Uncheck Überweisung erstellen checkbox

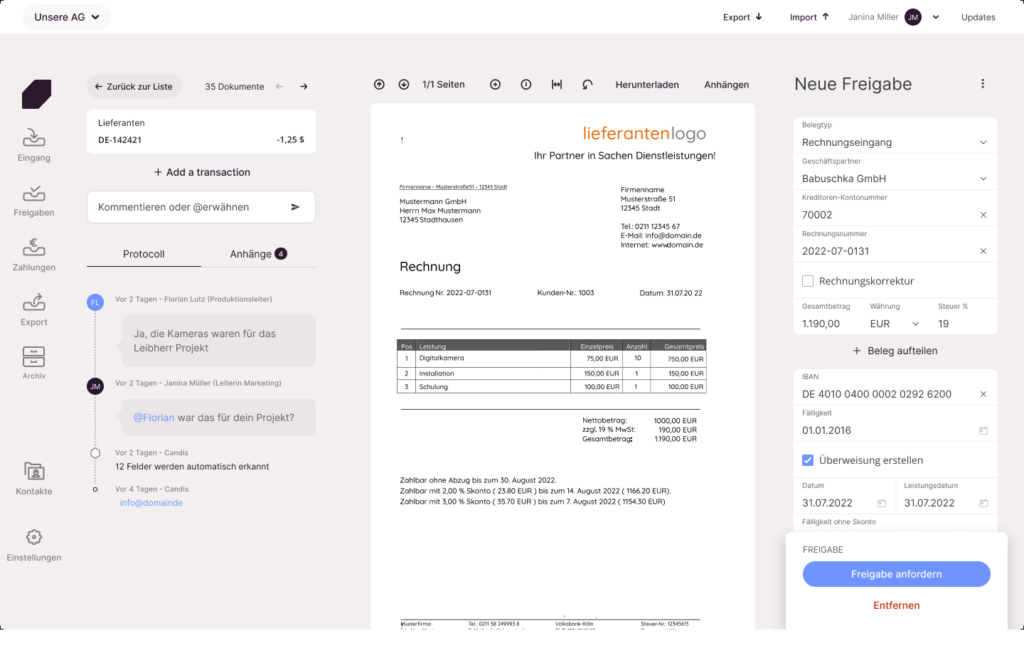point(808,460)
